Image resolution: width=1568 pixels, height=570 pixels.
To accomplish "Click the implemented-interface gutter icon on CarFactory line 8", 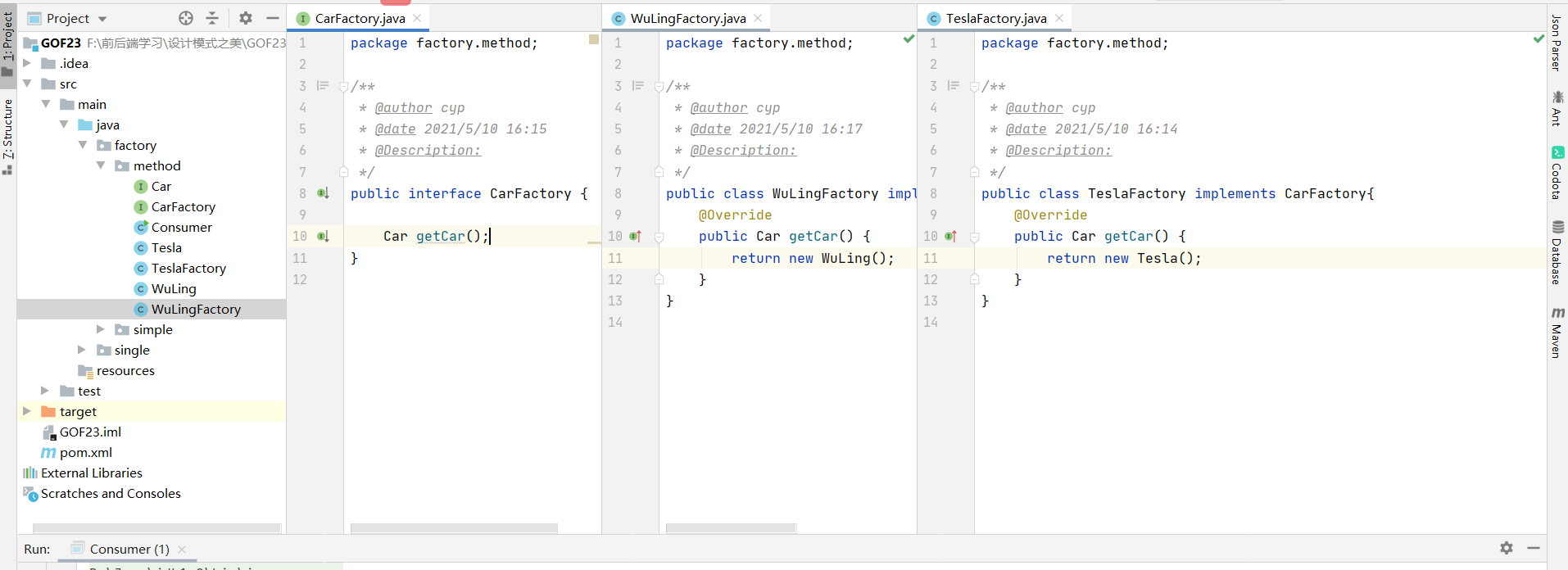I will 323,193.
